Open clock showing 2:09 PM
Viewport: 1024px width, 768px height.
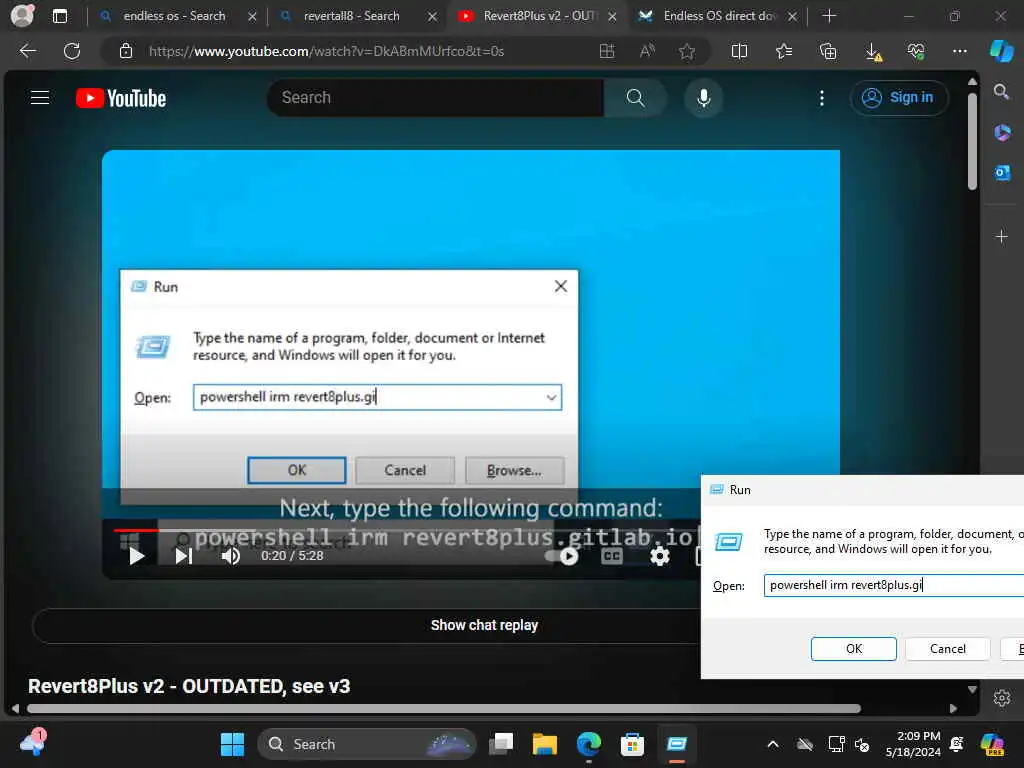913,744
